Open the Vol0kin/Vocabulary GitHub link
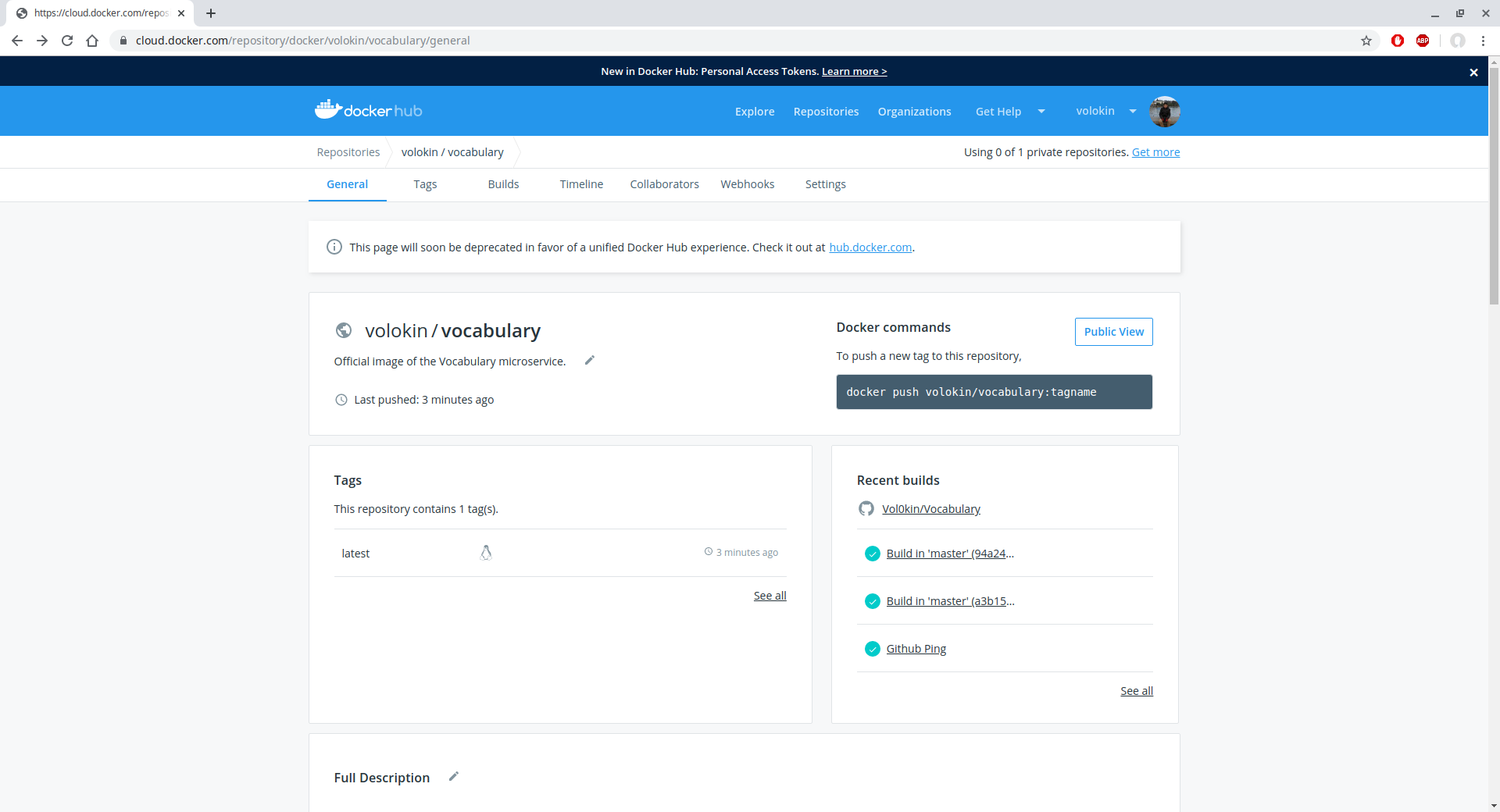Screen dimensions: 1500x812 (x=930, y=509)
